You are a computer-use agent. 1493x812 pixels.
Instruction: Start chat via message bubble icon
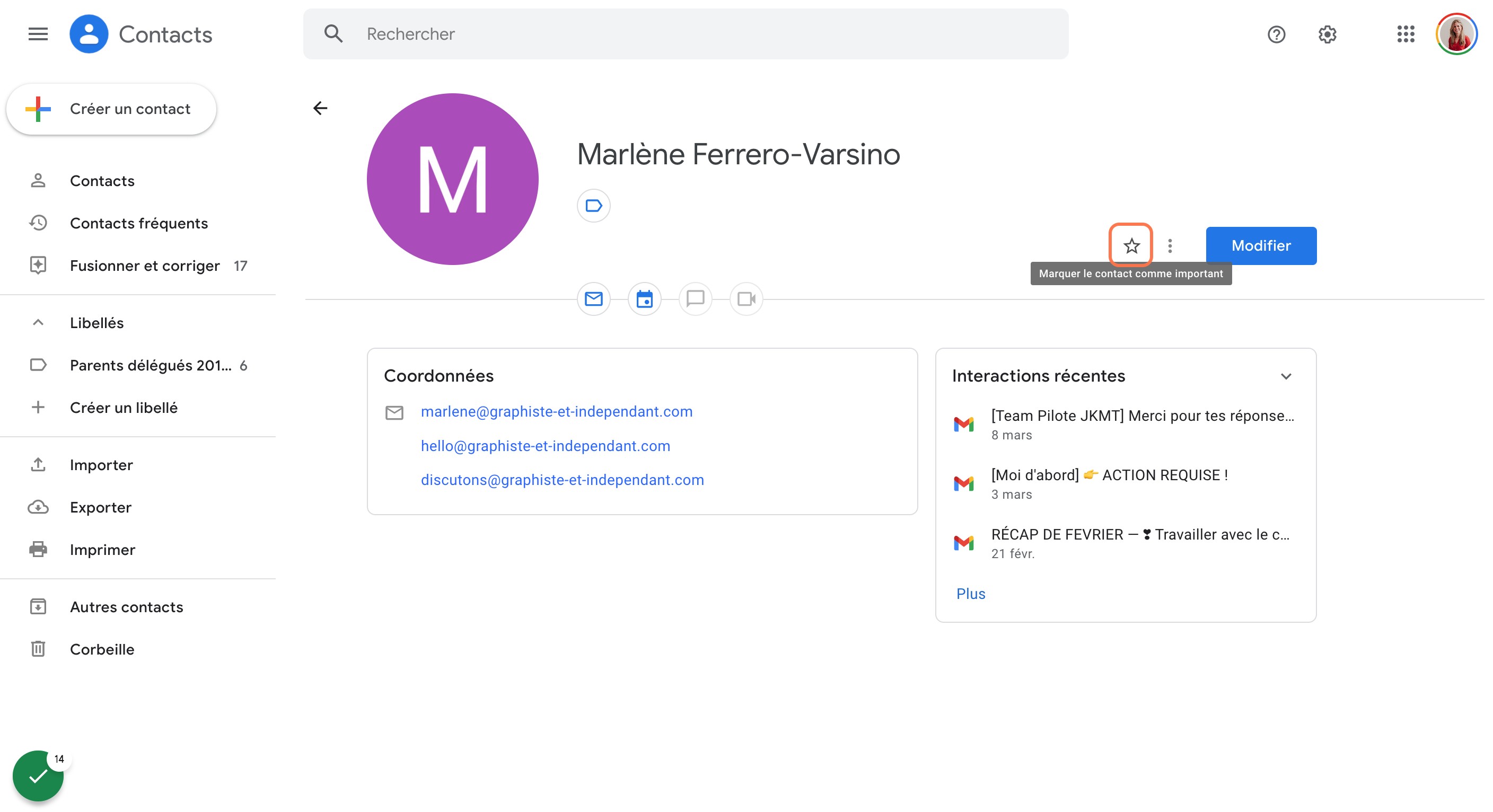pyautogui.click(x=696, y=299)
